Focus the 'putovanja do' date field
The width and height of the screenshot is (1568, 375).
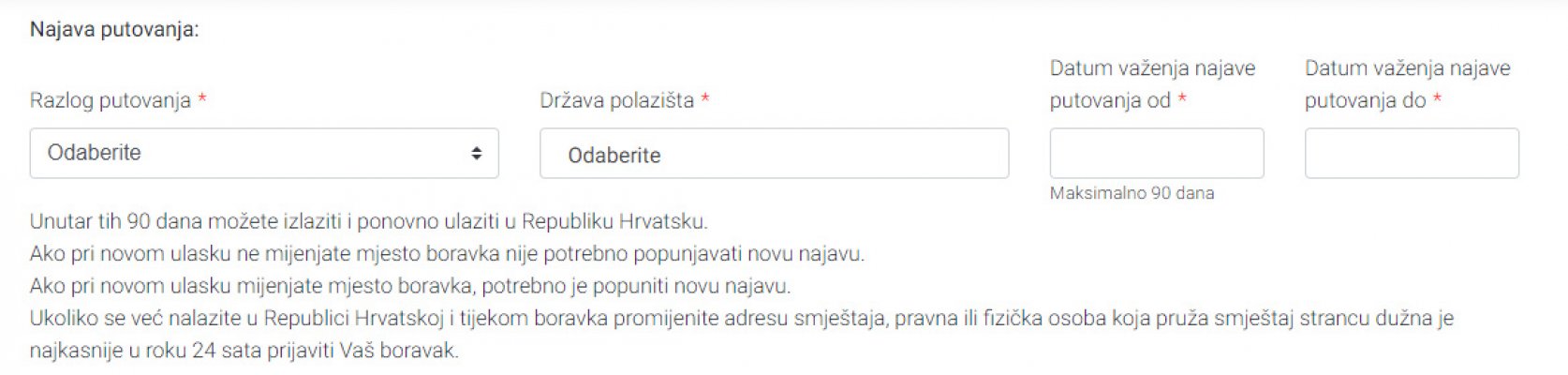(1411, 154)
